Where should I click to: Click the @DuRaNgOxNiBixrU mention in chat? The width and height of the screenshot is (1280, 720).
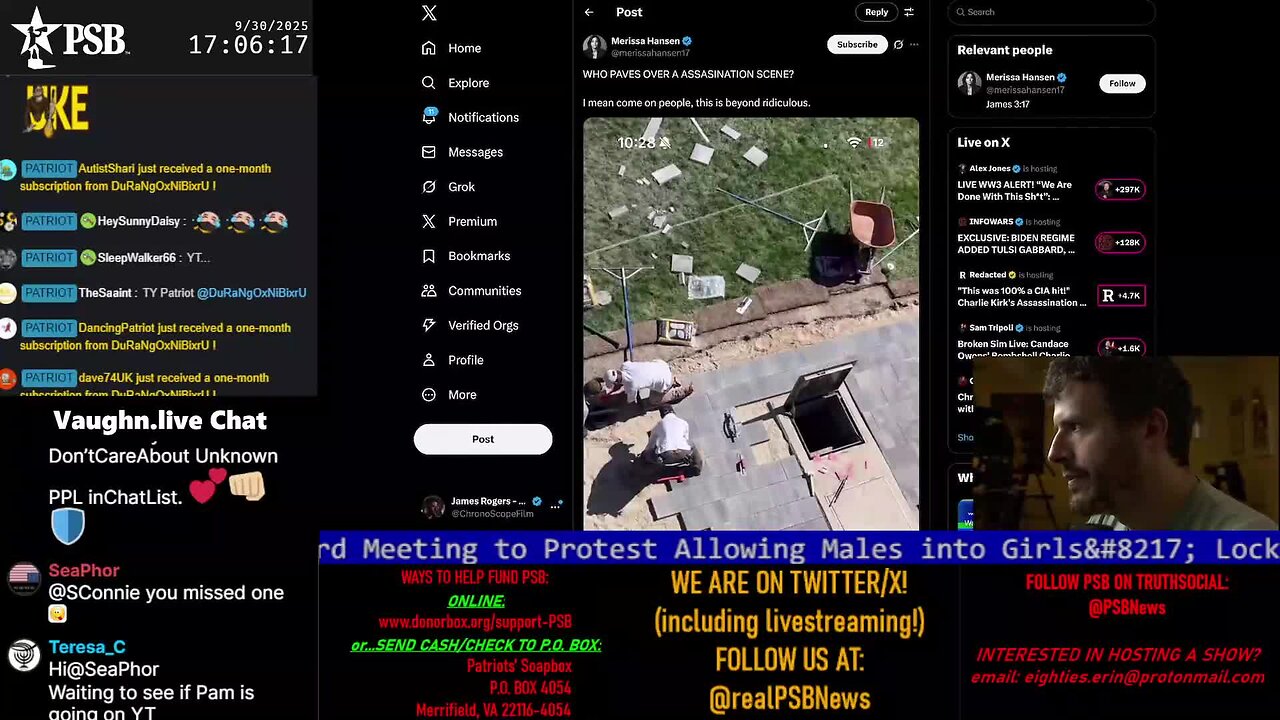pyautogui.click(x=251, y=293)
